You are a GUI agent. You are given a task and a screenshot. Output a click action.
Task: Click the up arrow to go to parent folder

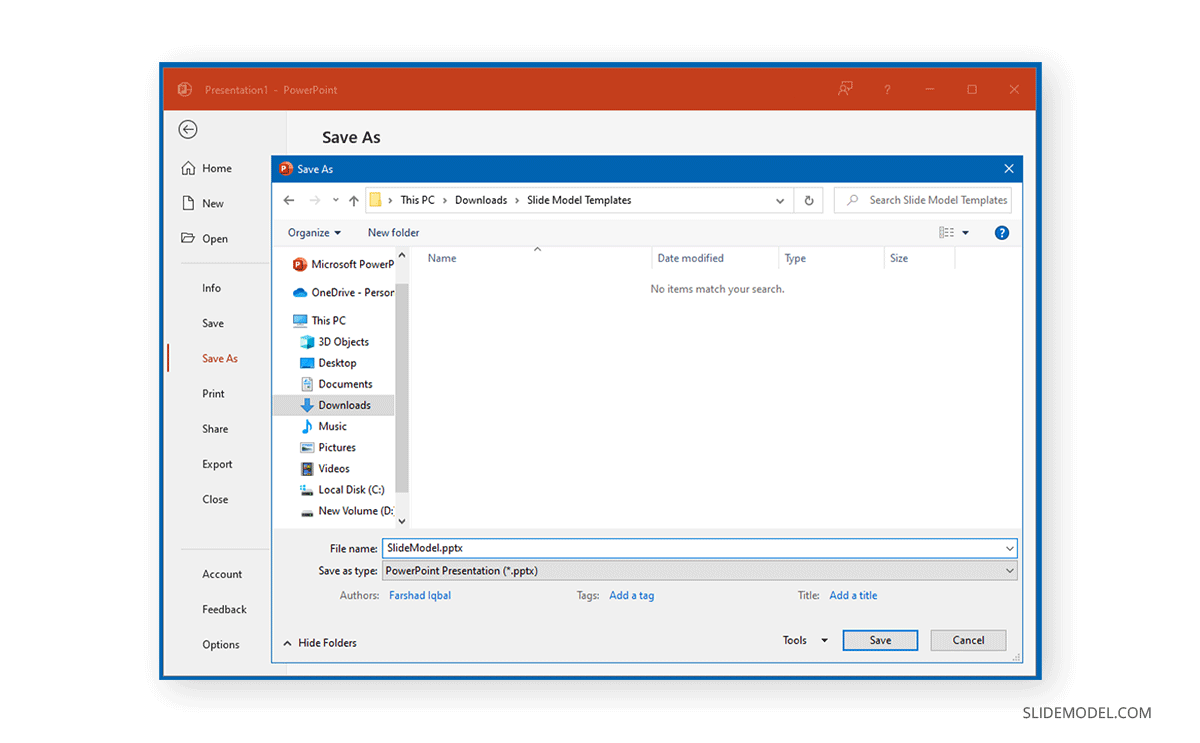point(353,200)
